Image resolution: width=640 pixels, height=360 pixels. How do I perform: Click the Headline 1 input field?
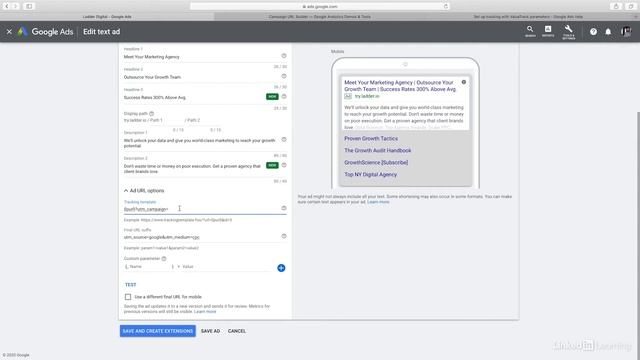[200, 57]
